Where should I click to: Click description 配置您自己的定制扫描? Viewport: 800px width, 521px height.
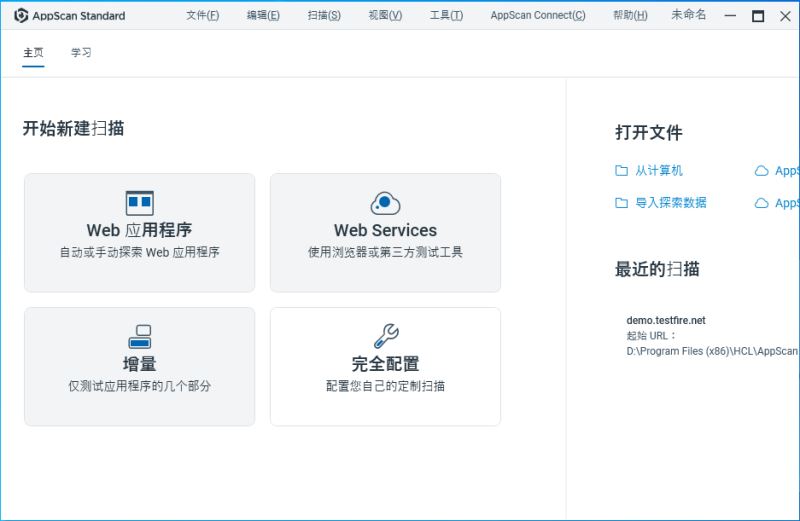[385, 386]
